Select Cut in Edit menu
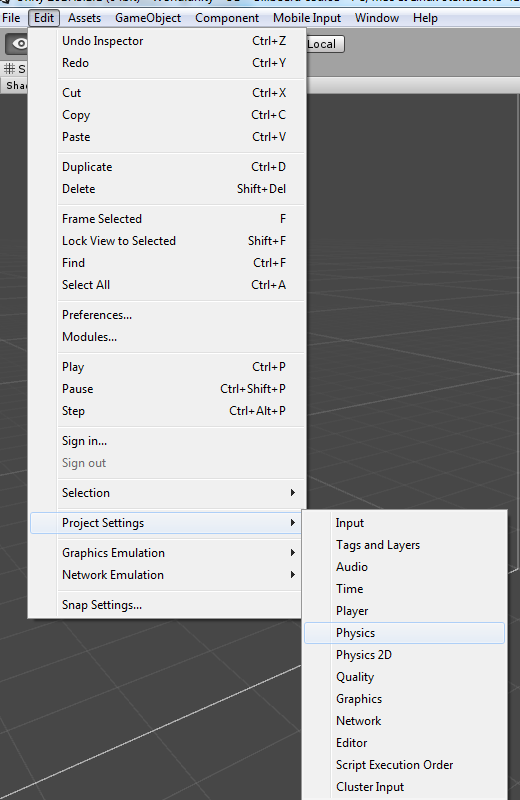This screenshot has width=520, height=800. click(x=168, y=93)
